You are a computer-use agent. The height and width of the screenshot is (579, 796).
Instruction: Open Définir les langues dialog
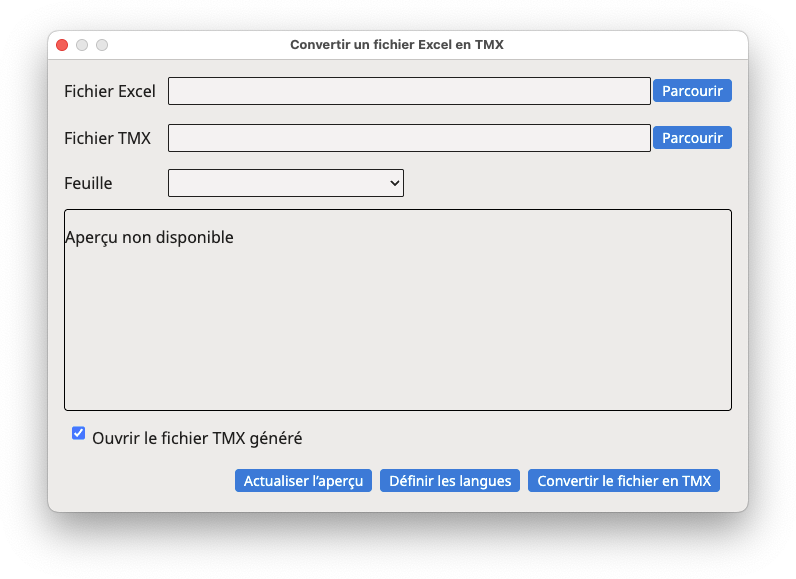pyautogui.click(x=450, y=481)
